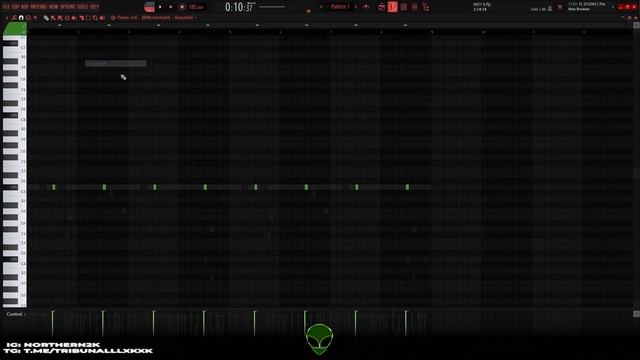Click the green keyboard corner above the piano keys
The image size is (640, 360).
coord(15,29)
